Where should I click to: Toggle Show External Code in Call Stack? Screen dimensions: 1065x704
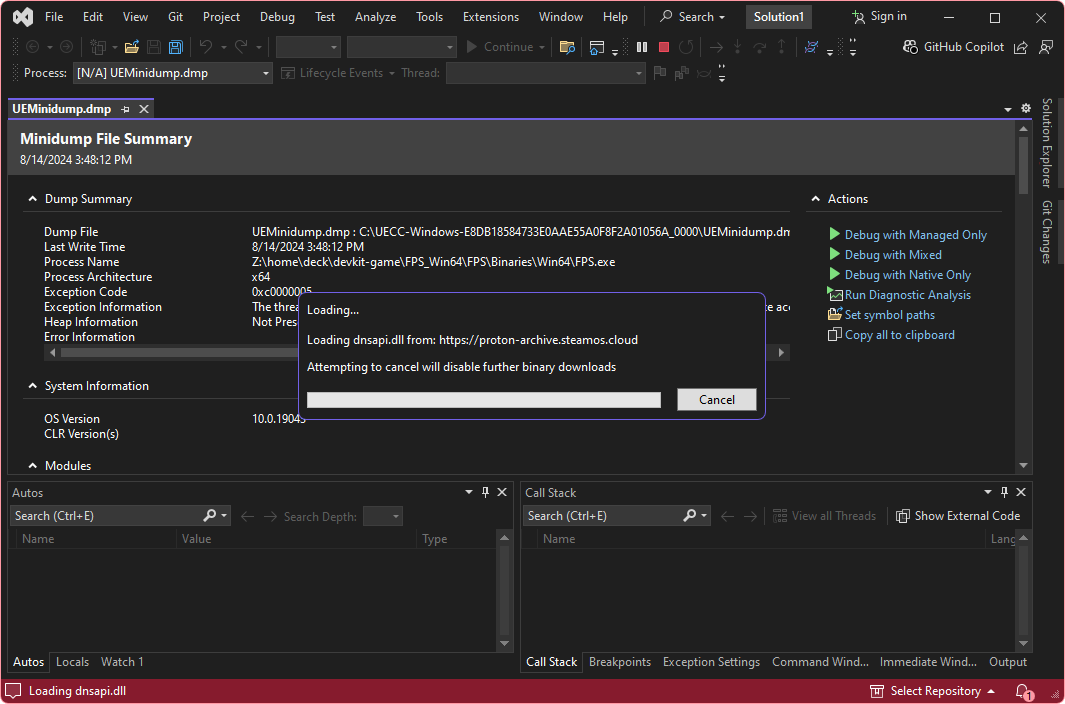[x=958, y=516]
